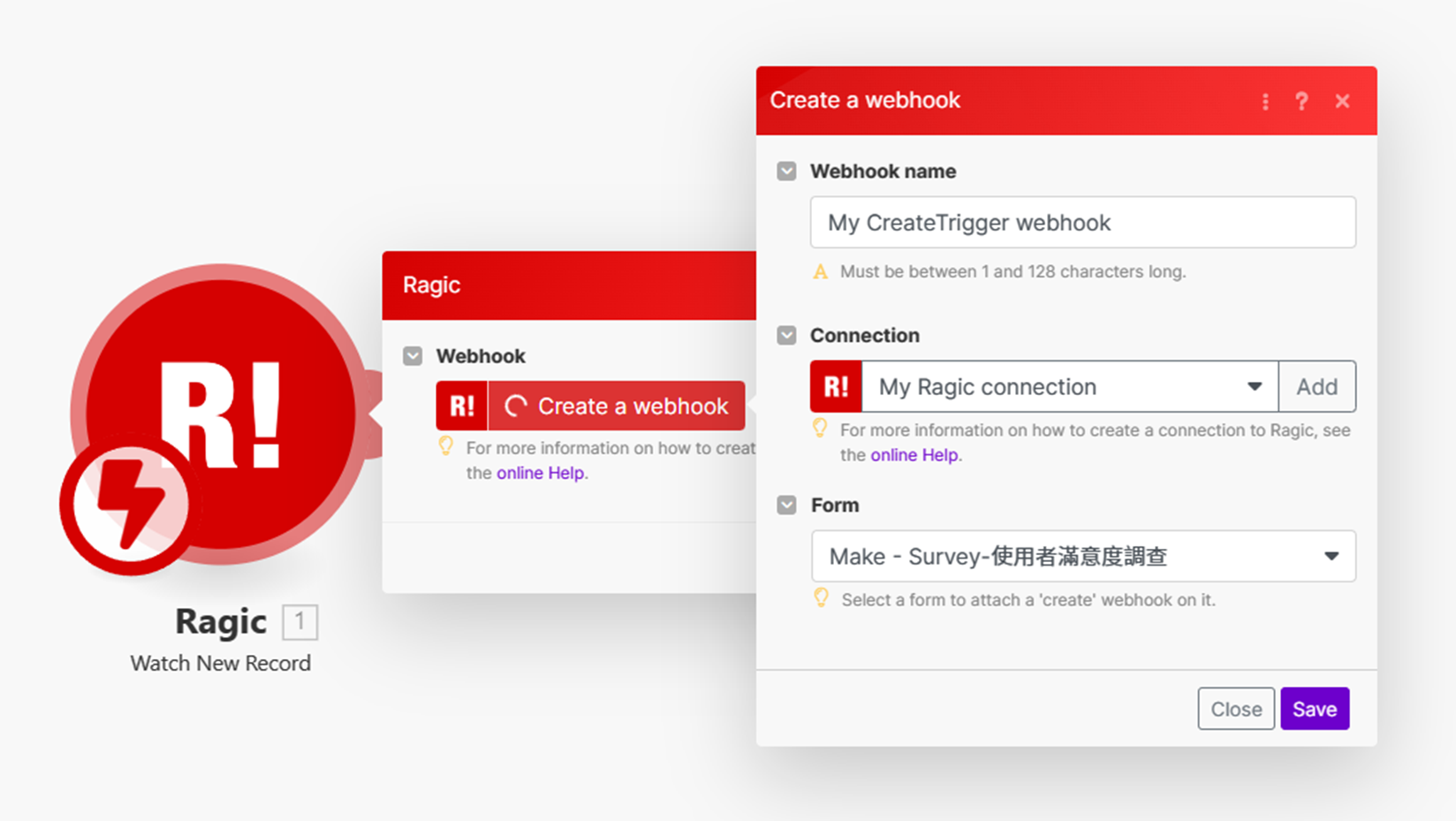Click the Add connection button

(1316, 387)
